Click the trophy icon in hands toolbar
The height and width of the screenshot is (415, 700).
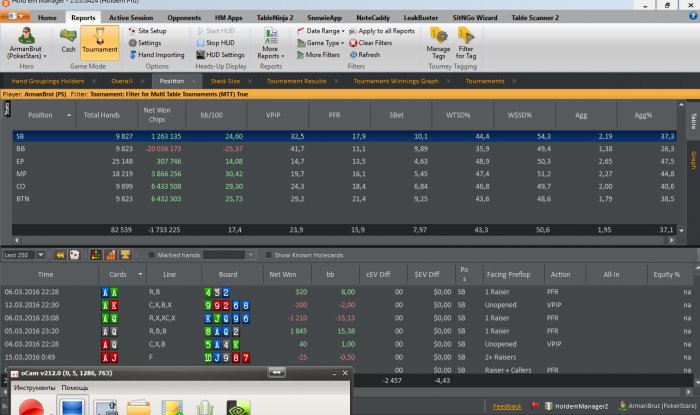[125, 255]
